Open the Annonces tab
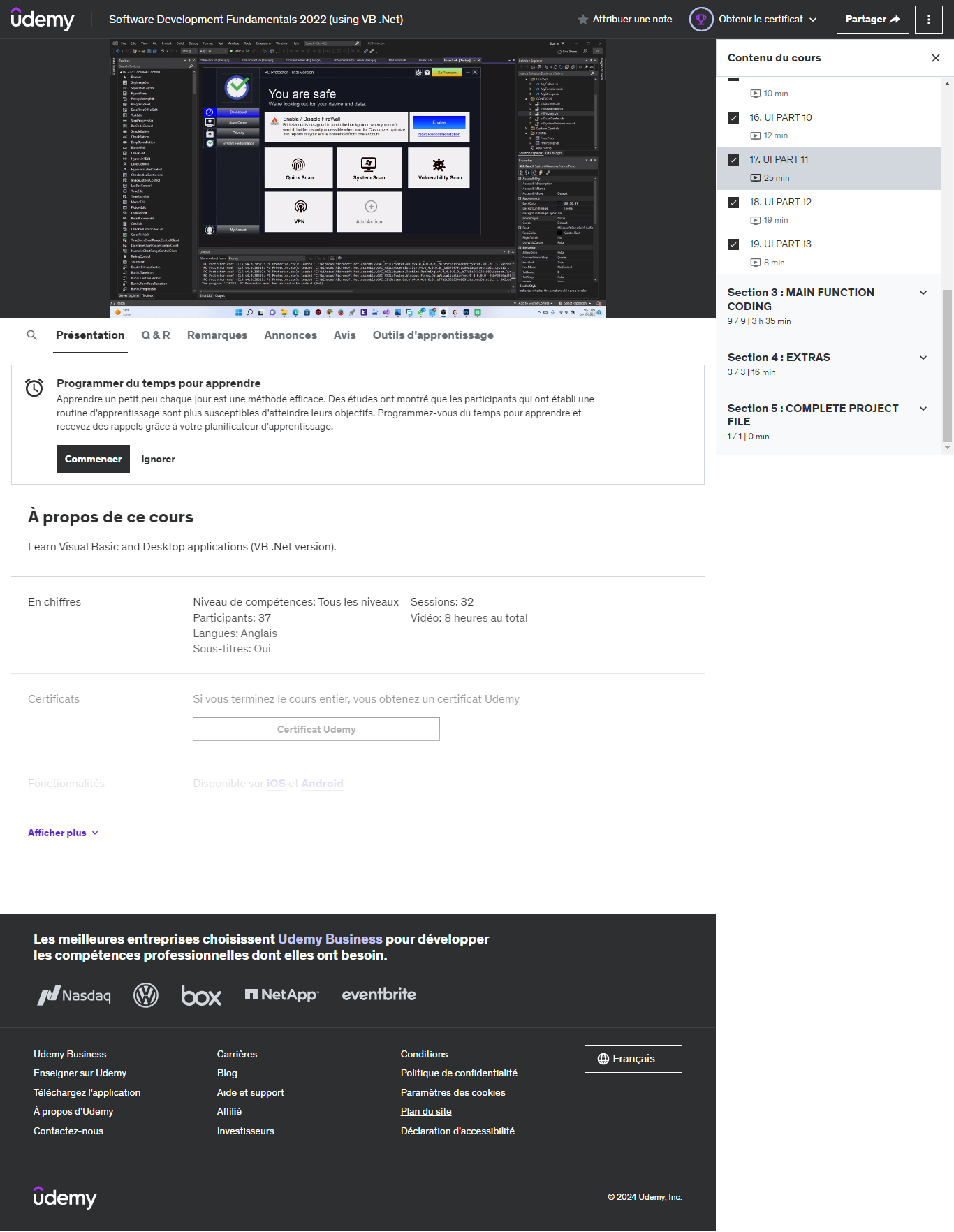Screen dimensions: 954x1232 [x=291, y=335]
